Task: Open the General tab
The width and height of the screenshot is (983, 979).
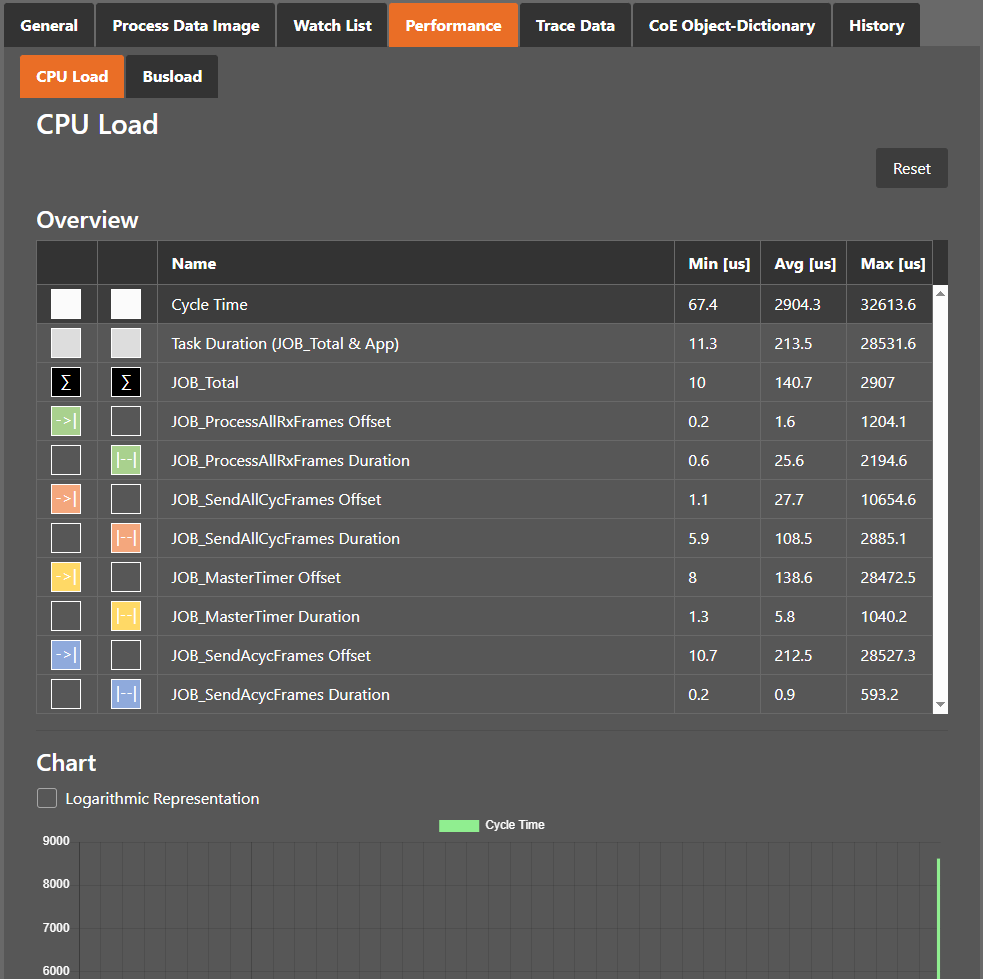Action: coord(49,25)
